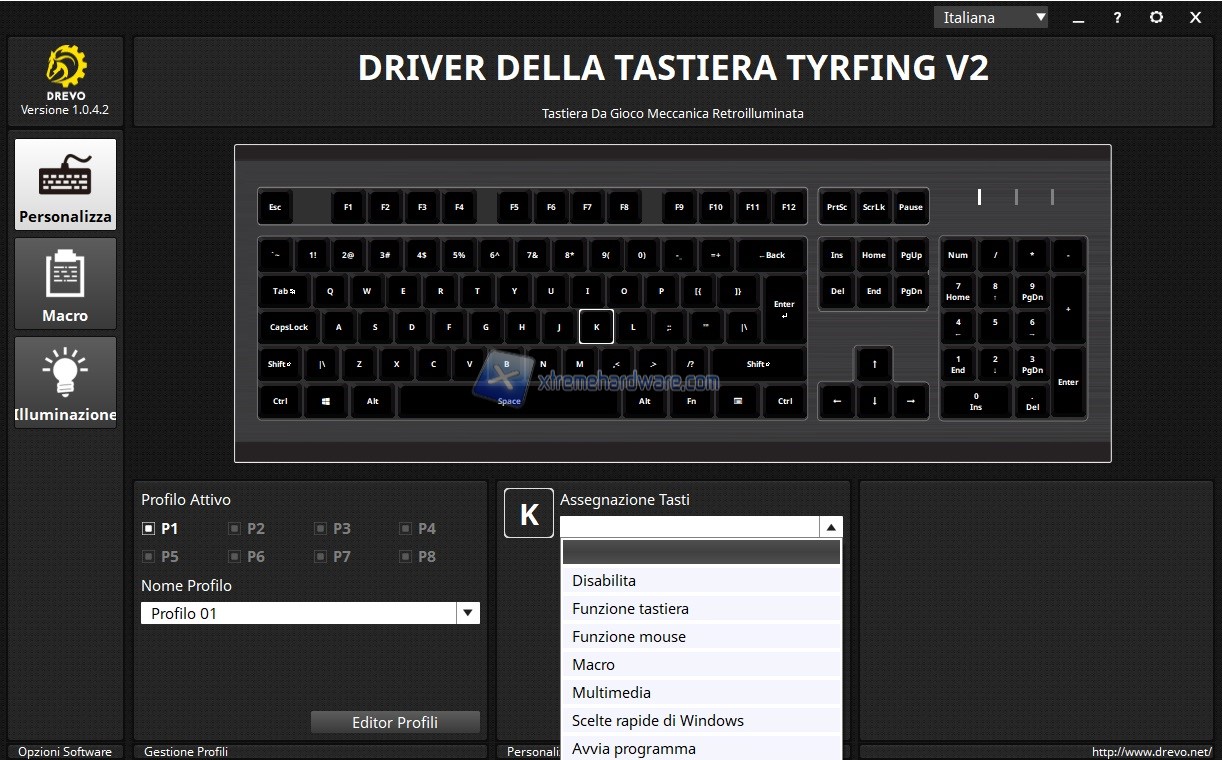Click the settings gear icon

[1156, 17]
